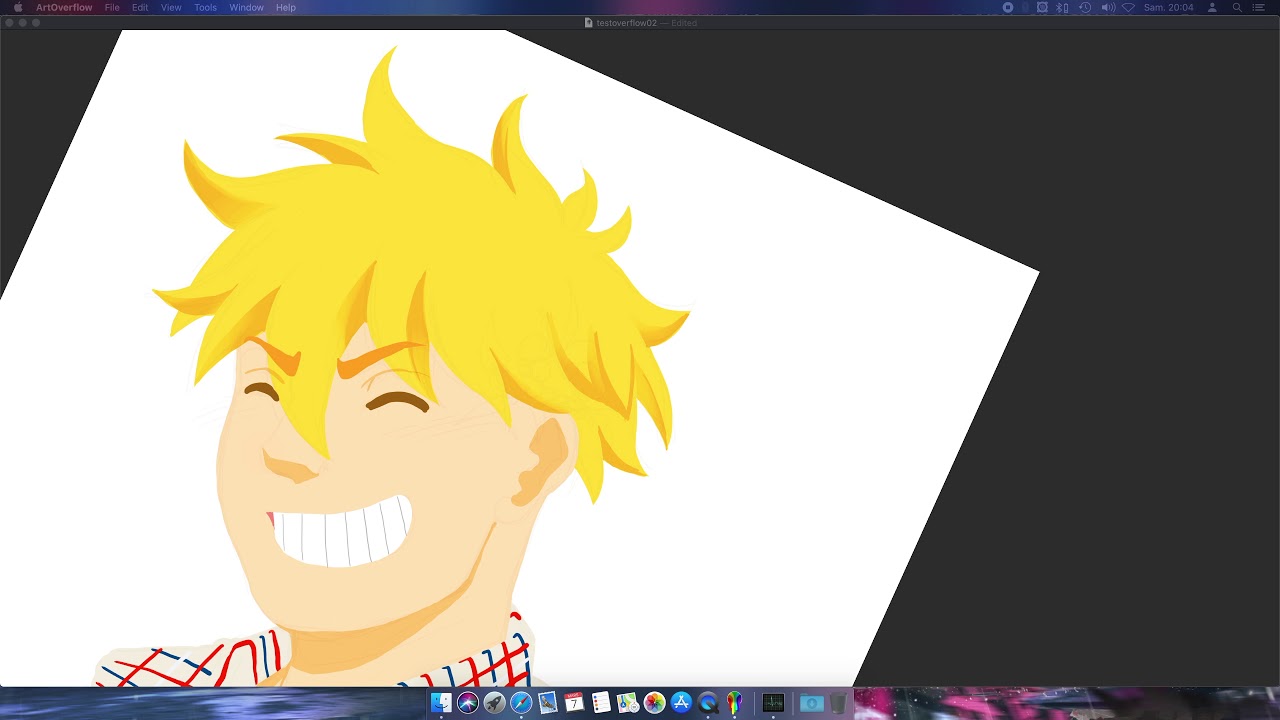Open Launchpad rocket icon in dock
The width and height of the screenshot is (1280, 720).
point(494,703)
